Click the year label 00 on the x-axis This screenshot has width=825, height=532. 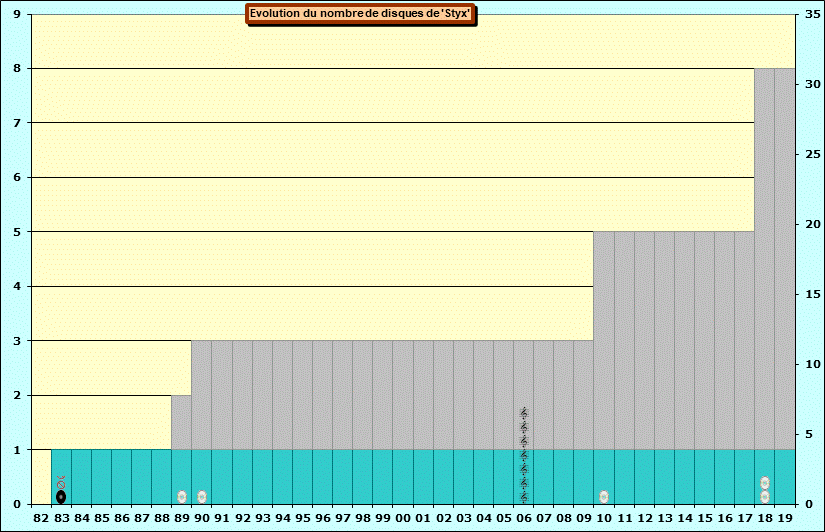[x=403, y=518]
